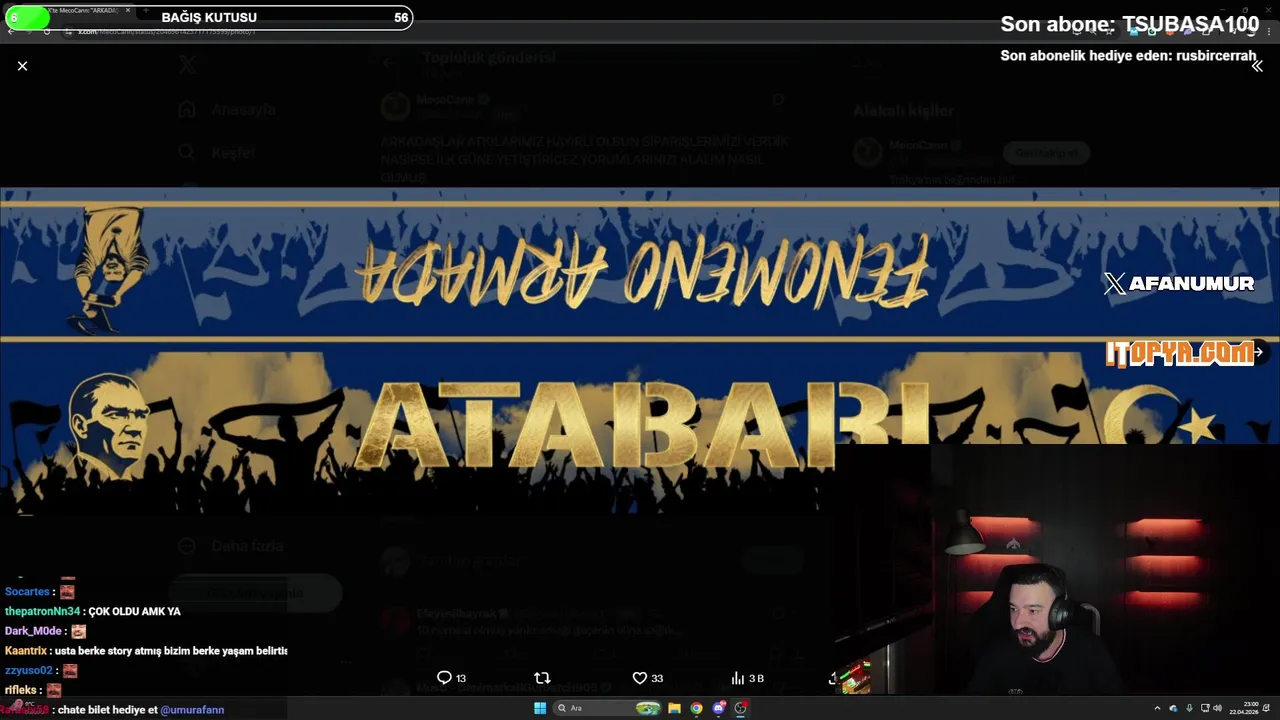Open the view count stats showing 3 B

click(x=747, y=678)
